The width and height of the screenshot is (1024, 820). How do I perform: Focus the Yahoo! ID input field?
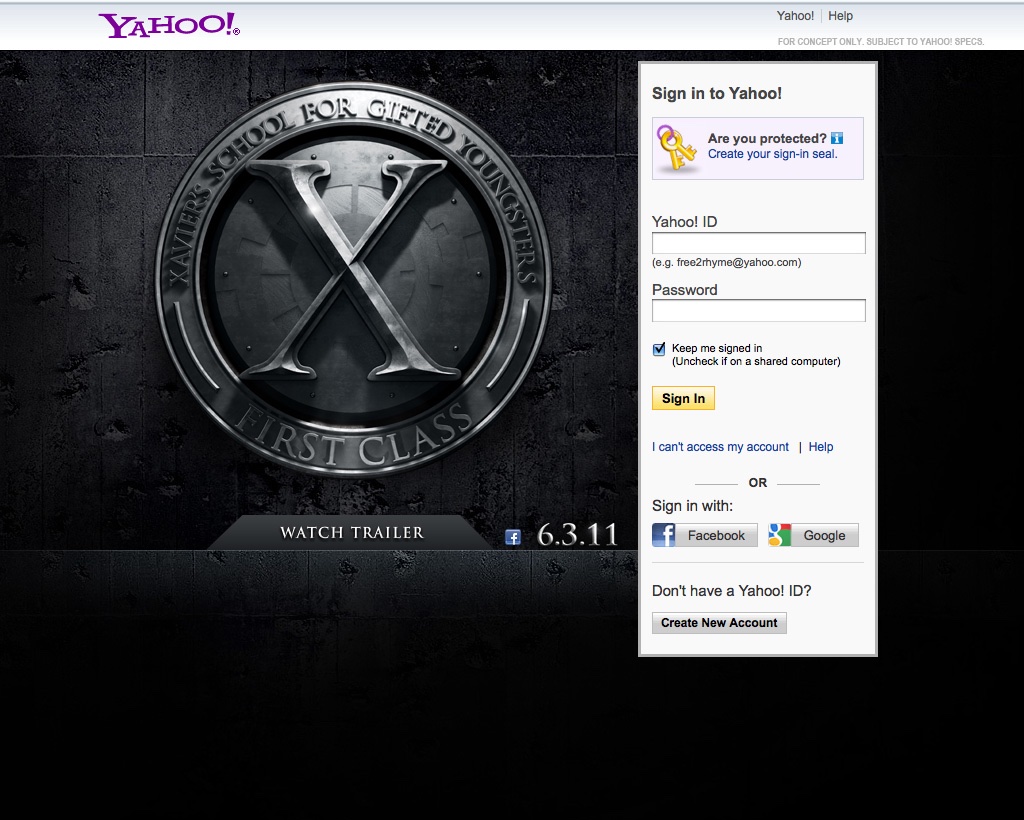point(759,243)
